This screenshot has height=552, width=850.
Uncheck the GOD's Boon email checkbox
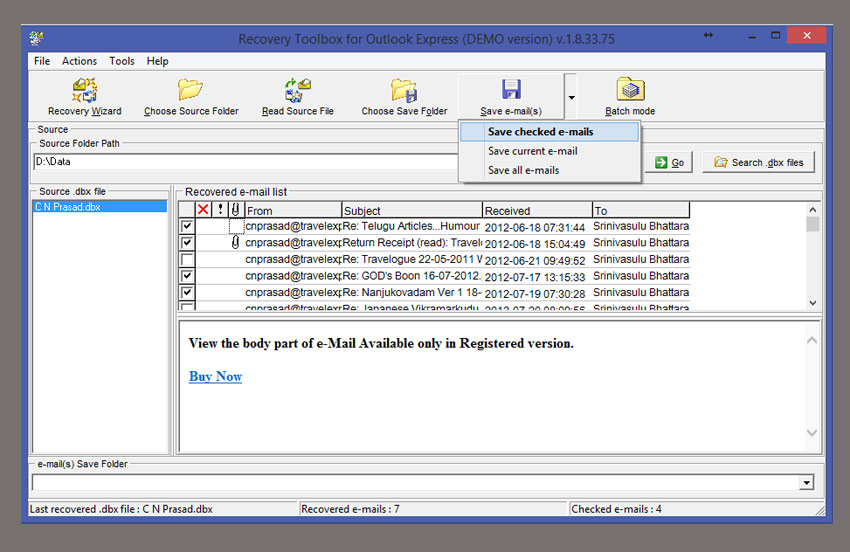point(187,276)
